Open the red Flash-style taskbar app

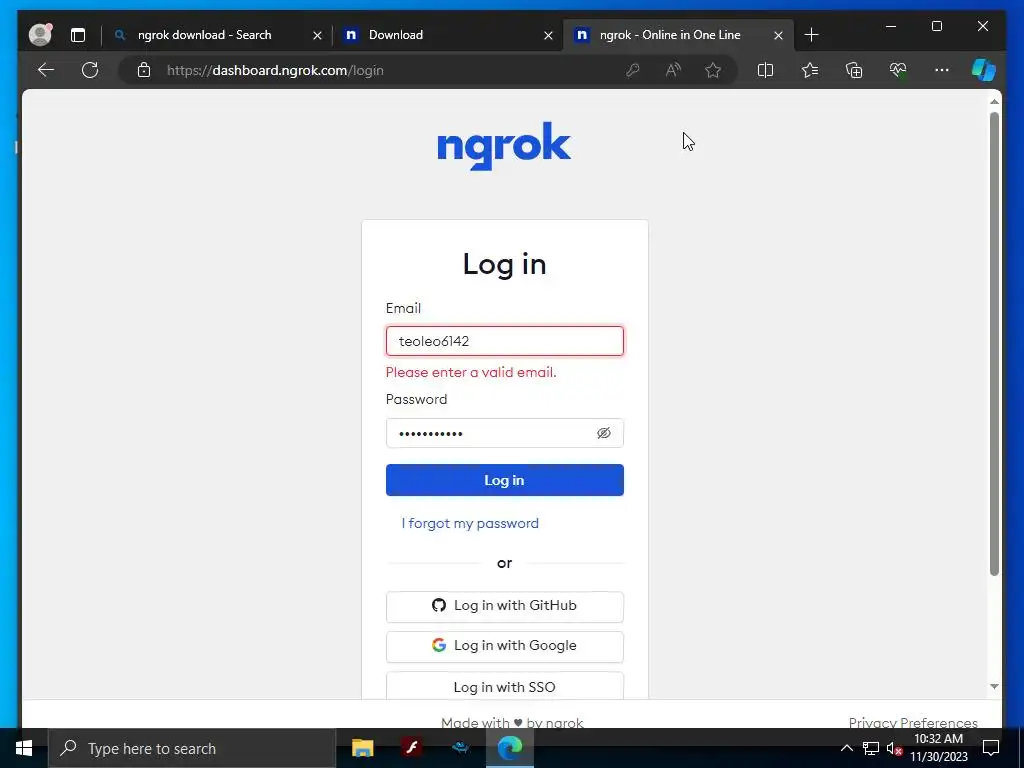411,748
